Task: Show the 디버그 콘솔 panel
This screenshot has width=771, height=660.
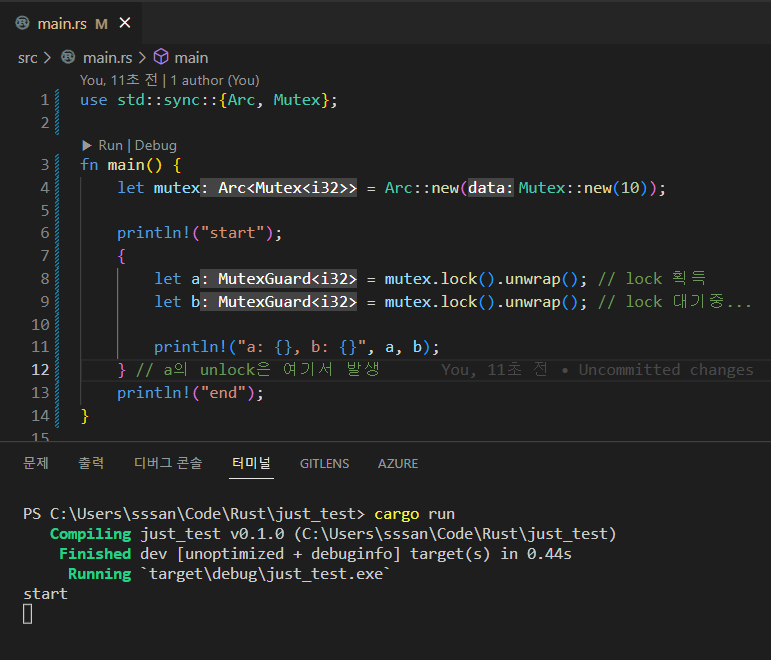Action: pyautogui.click(x=168, y=463)
